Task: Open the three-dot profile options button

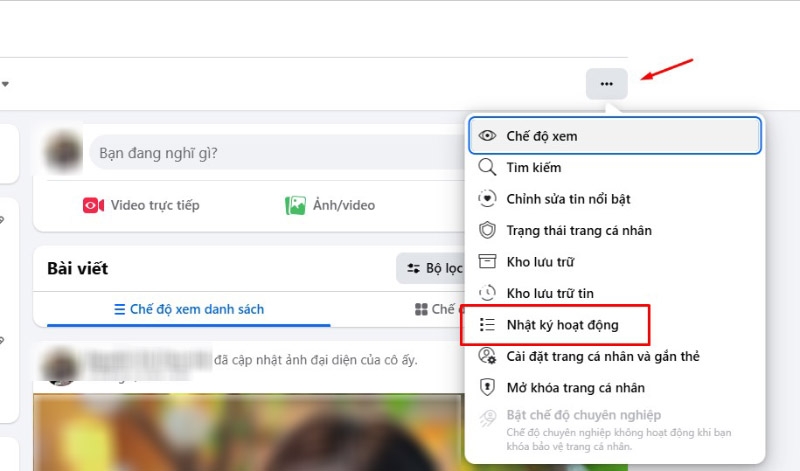Action: click(x=606, y=84)
